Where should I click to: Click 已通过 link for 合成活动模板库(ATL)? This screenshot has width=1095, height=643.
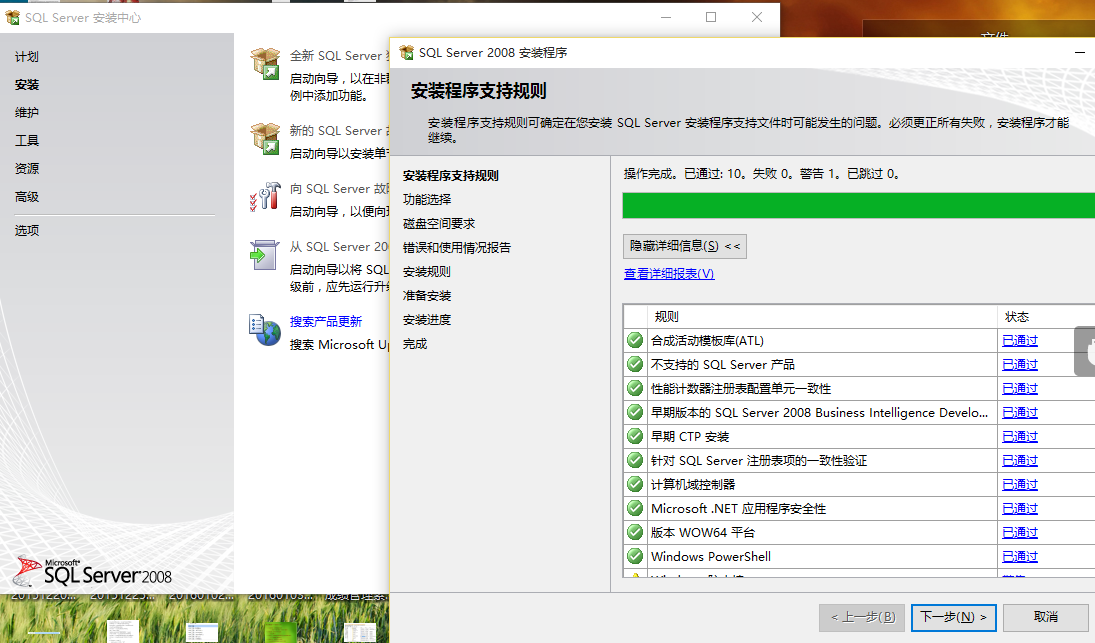(x=1020, y=340)
